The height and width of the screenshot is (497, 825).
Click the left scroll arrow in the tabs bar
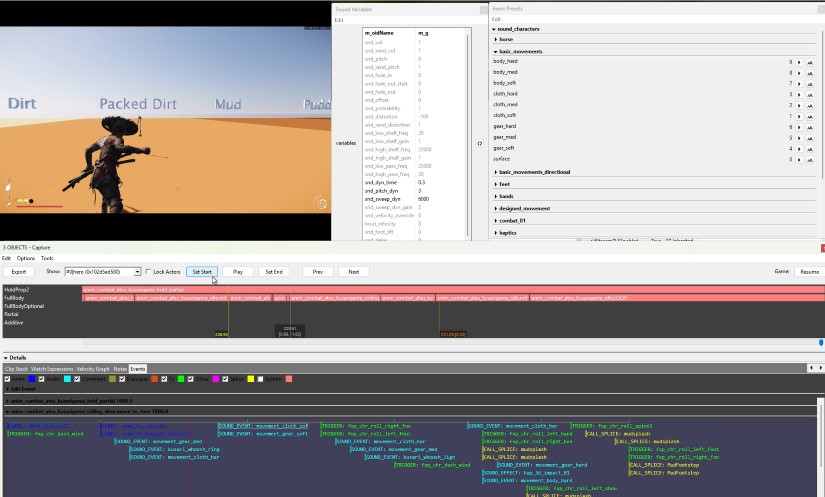pyautogui.click(x=811, y=368)
